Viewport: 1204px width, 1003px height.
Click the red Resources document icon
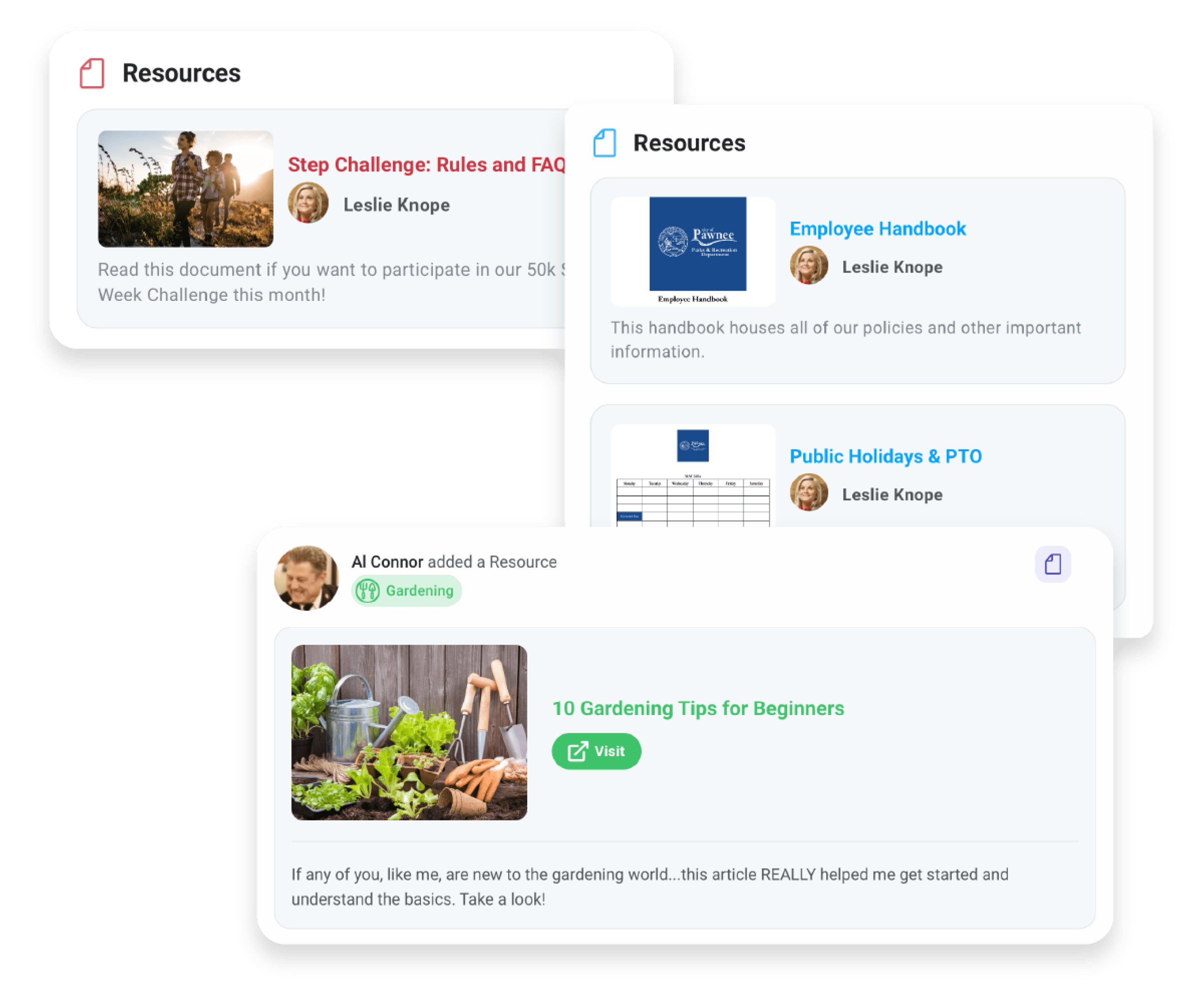tap(92, 73)
